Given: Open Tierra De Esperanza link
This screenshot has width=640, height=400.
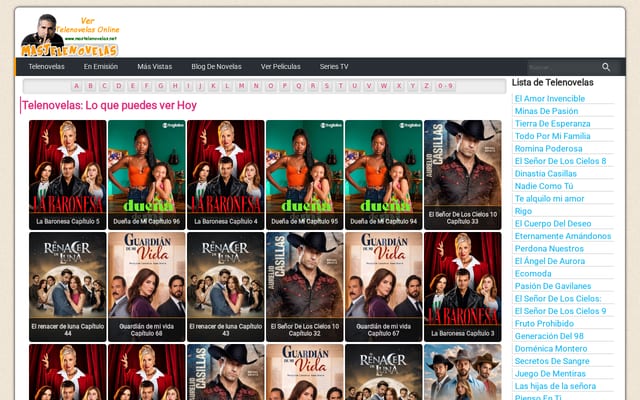Looking at the screenshot, I should coord(553,124).
